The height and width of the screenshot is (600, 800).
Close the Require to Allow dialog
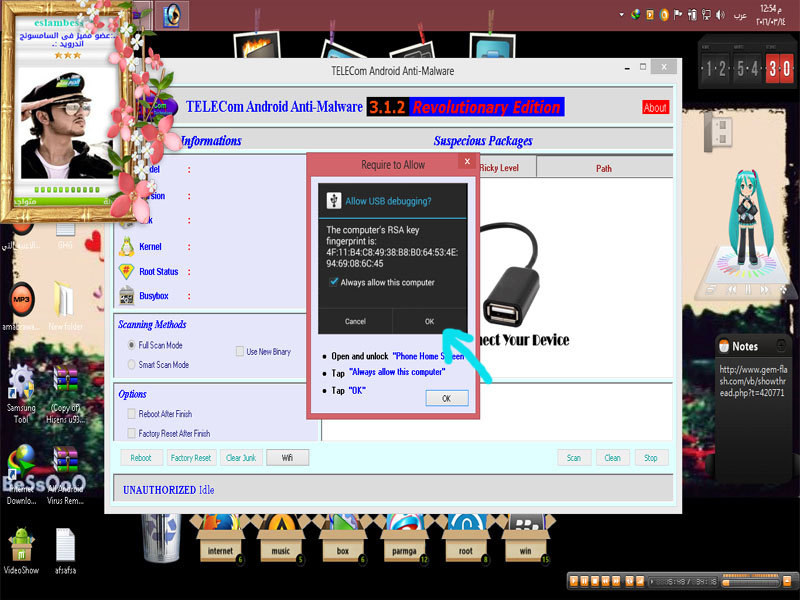[467, 162]
